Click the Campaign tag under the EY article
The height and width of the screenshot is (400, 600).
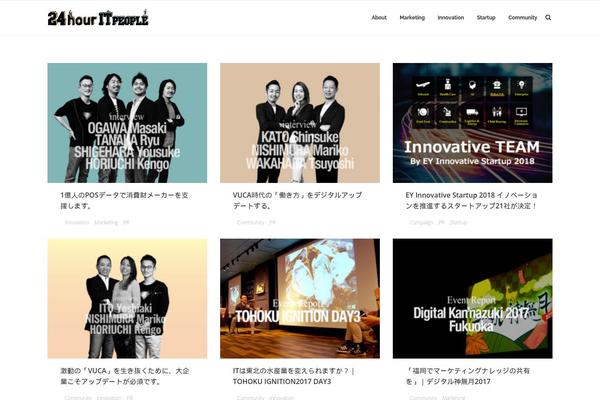421,222
